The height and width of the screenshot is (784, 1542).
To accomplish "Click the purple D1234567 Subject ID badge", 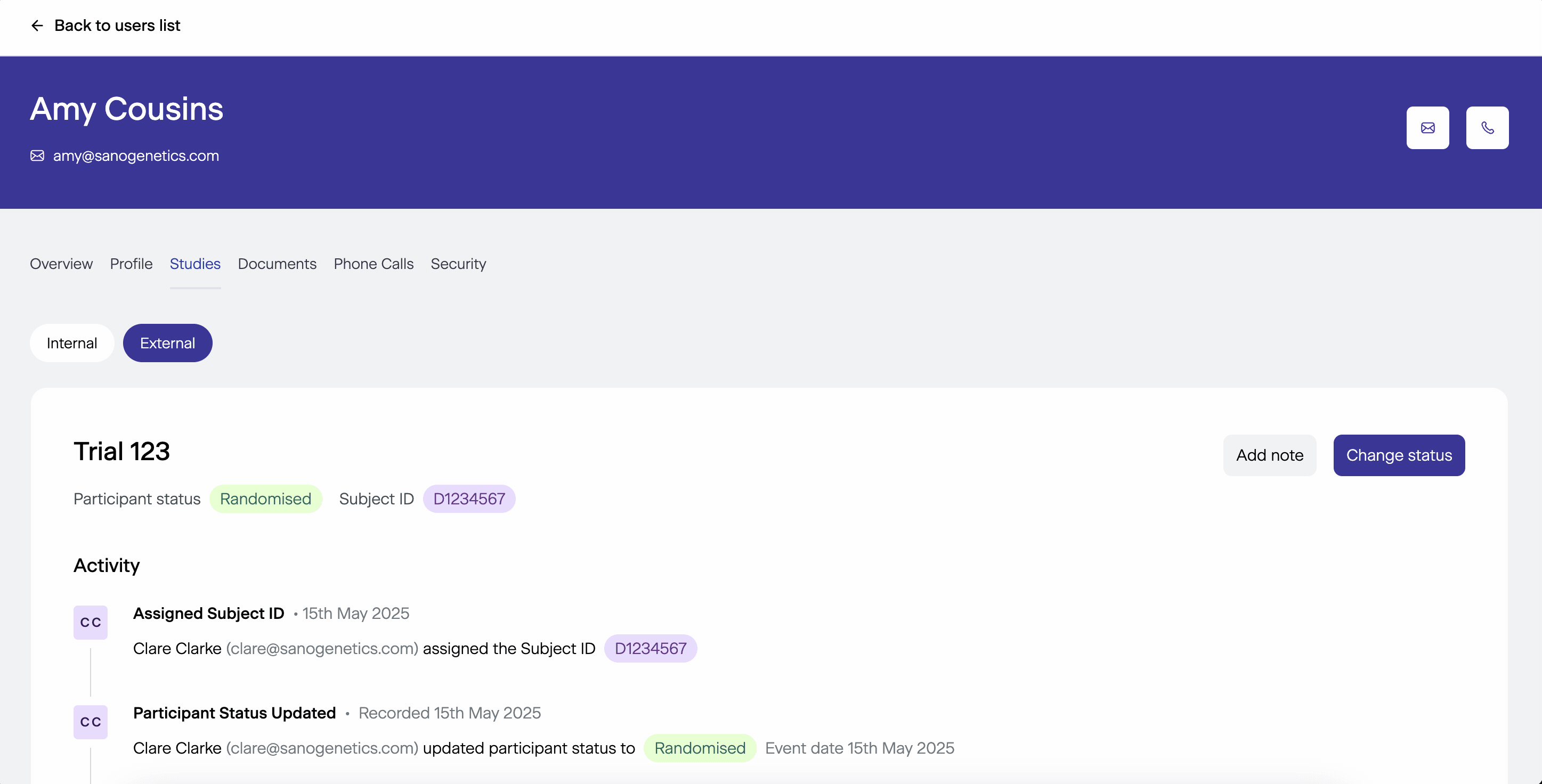I will click(469, 499).
